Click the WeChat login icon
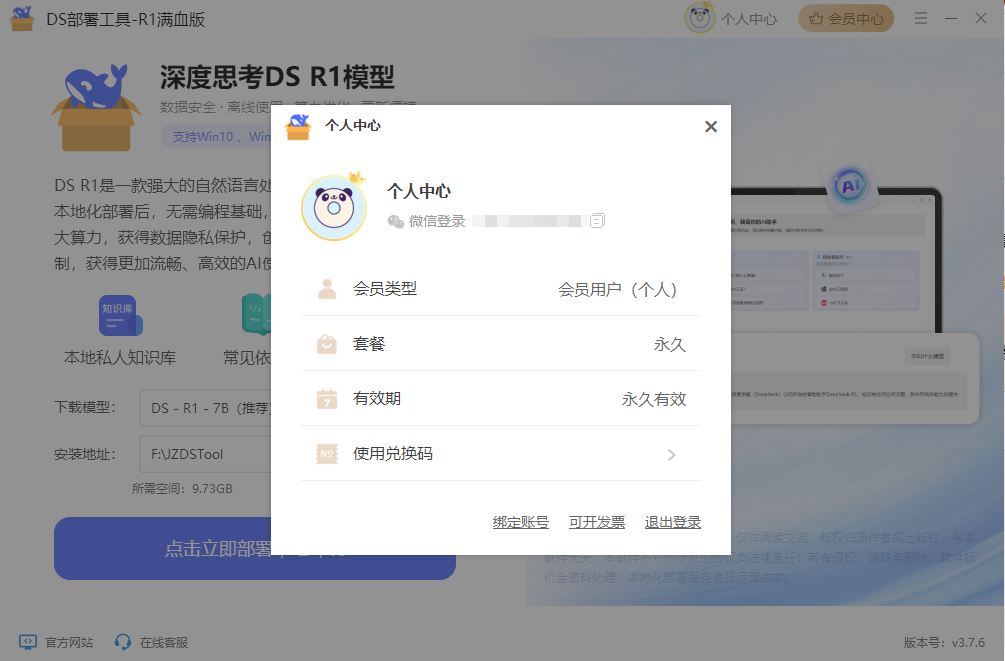This screenshot has width=1005, height=661. [395, 221]
